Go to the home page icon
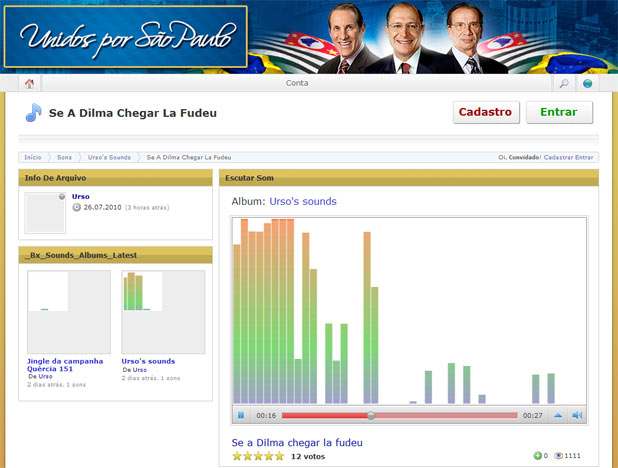618x468 pixels. 29,84
